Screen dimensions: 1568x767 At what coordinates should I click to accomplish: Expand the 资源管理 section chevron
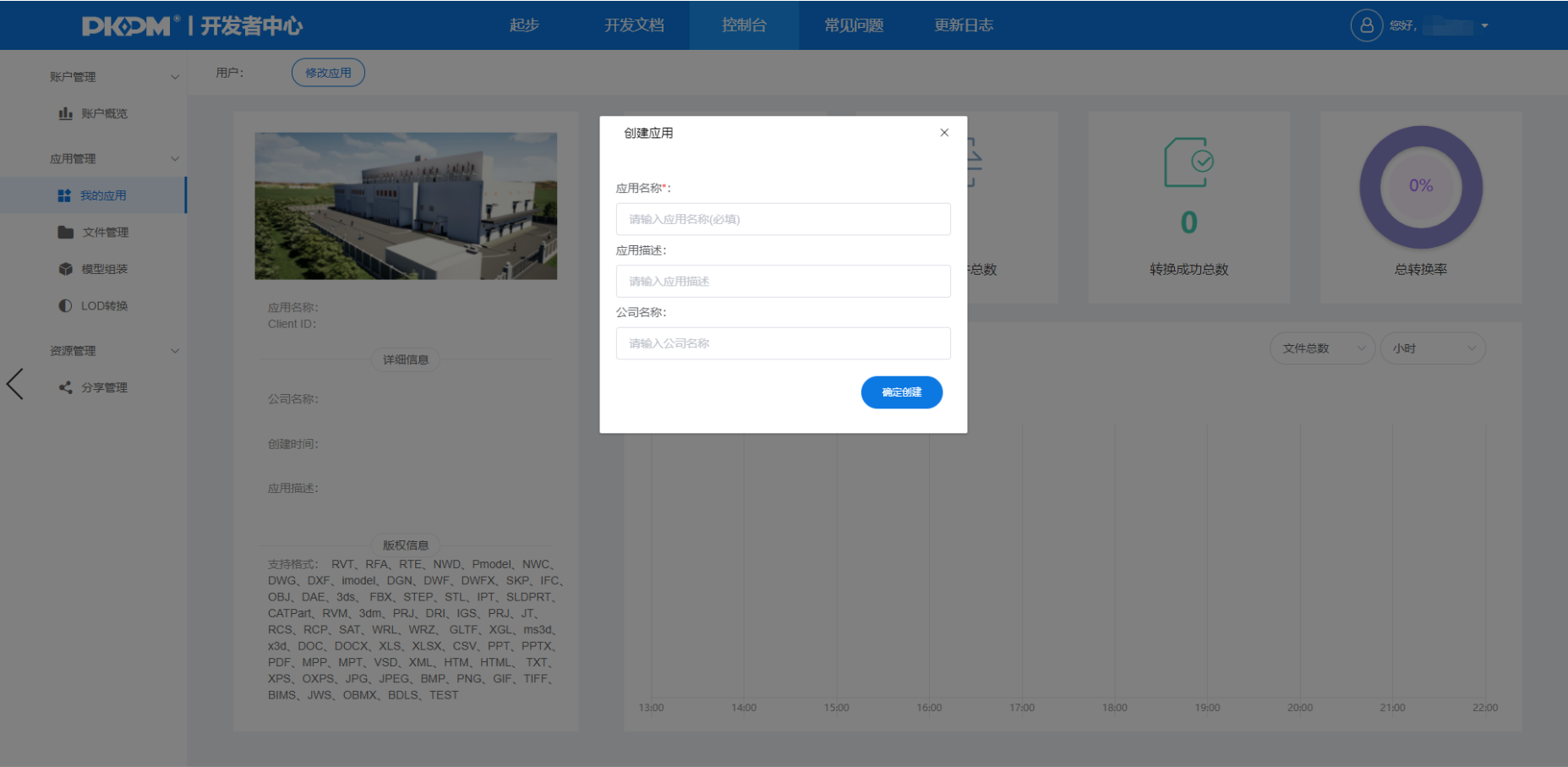[x=175, y=351]
